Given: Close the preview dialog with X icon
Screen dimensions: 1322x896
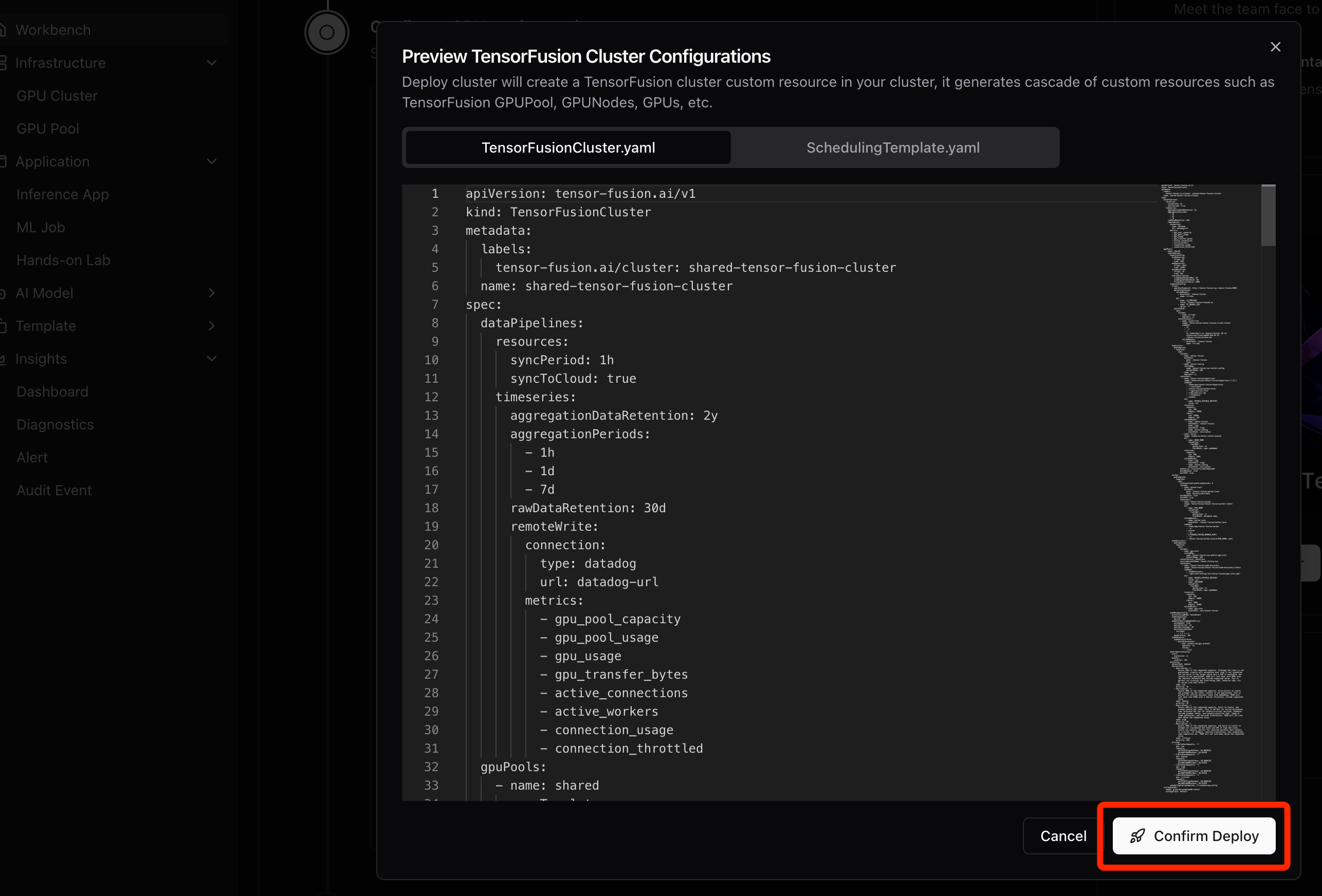Looking at the screenshot, I should (1275, 47).
